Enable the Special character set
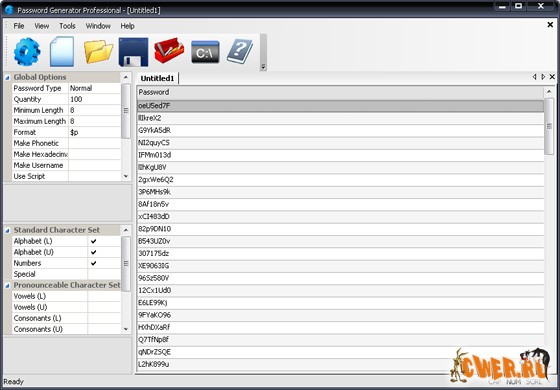The height and width of the screenshot is (390, 560). pos(104,274)
